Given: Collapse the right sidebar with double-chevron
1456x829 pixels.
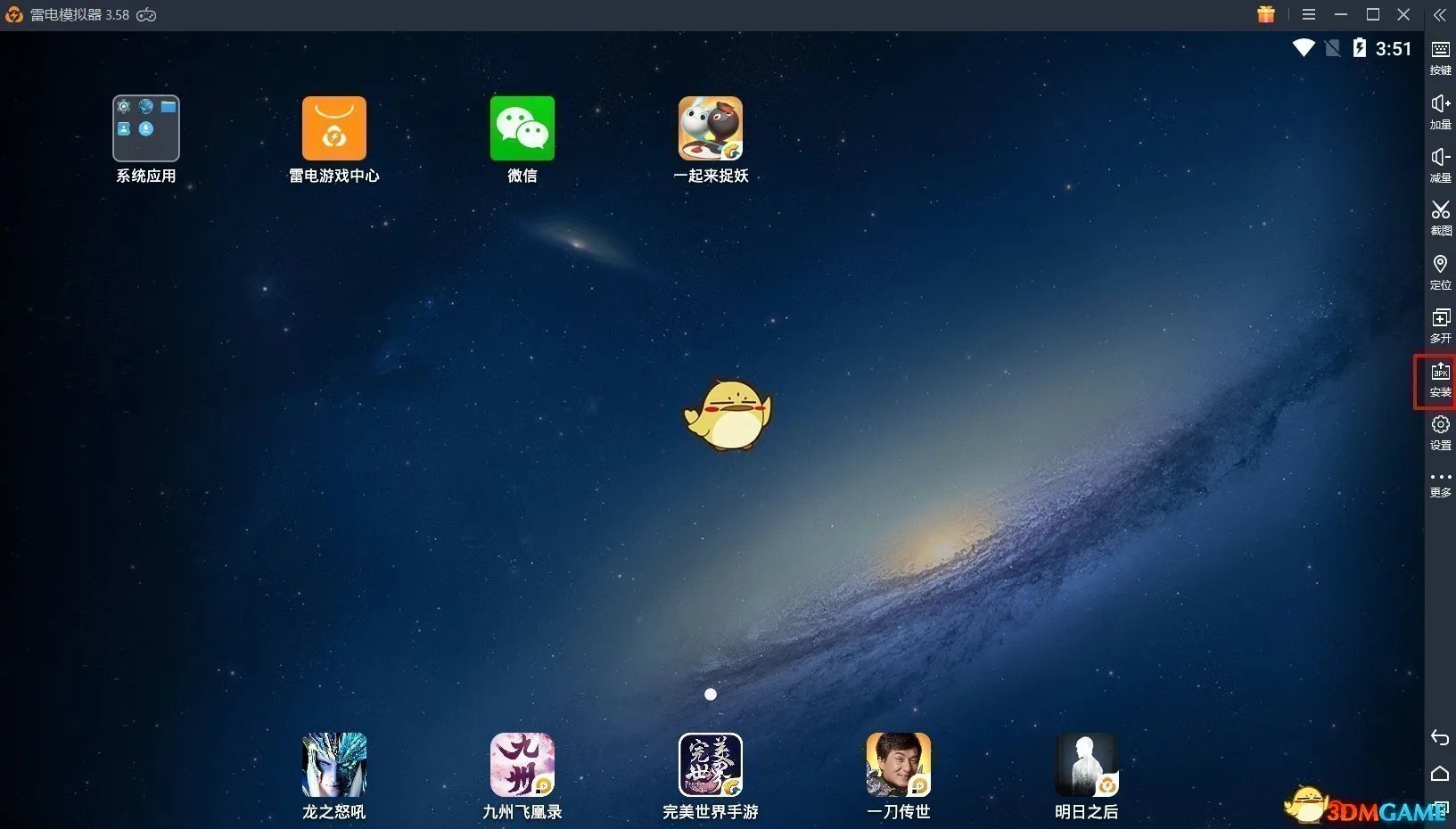Looking at the screenshot, I should (1439, 15).
